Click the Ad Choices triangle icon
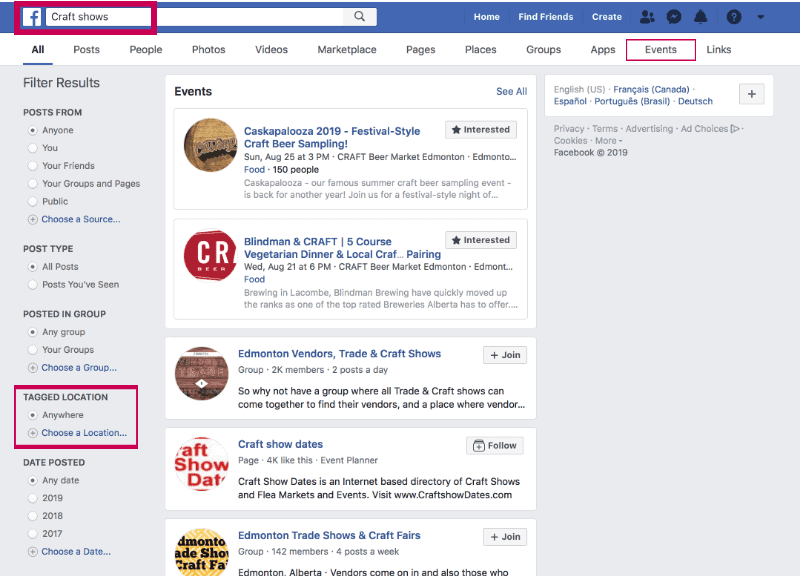This screenshot has height=576, width=800. (735, 129)
